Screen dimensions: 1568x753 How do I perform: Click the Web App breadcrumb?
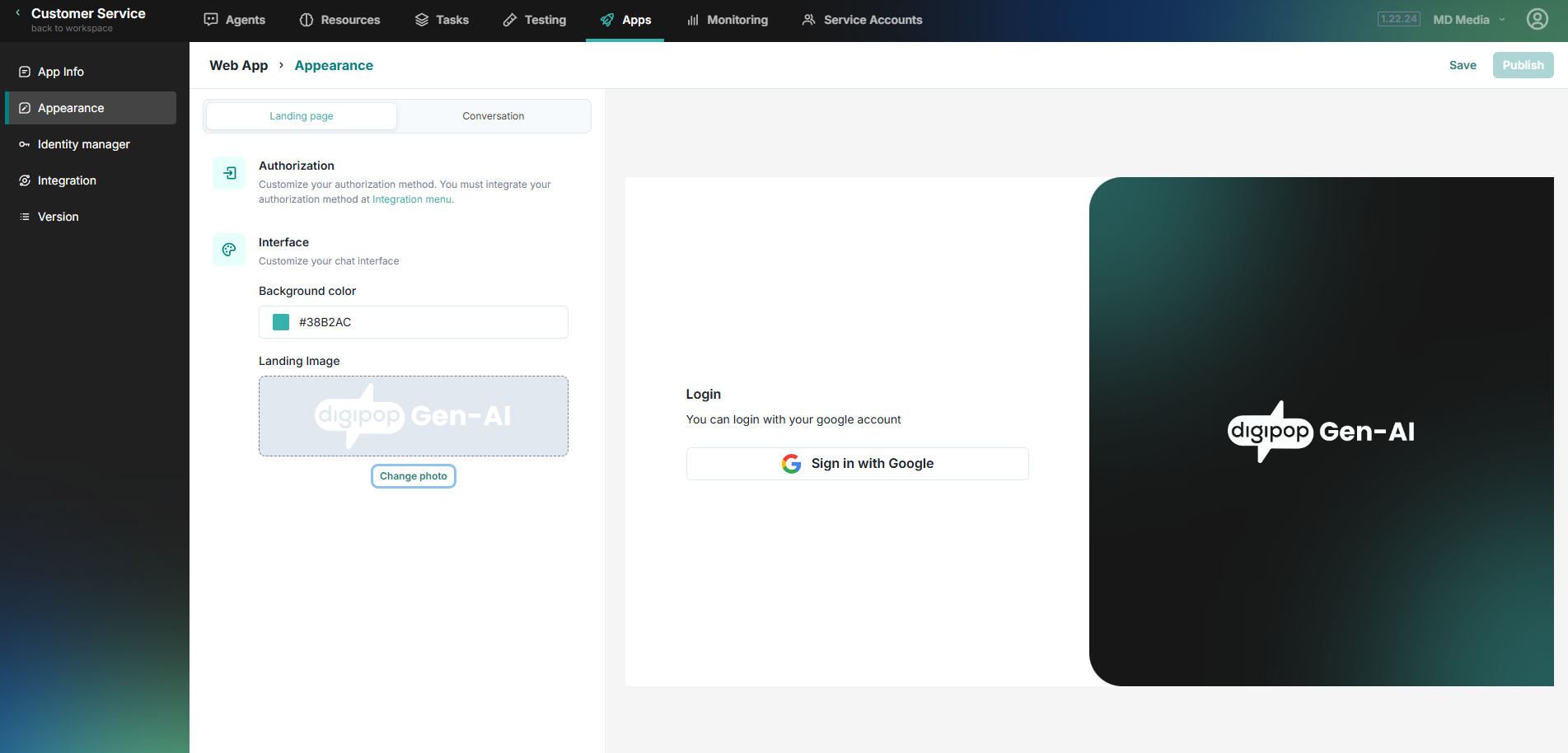coord(238,65)
